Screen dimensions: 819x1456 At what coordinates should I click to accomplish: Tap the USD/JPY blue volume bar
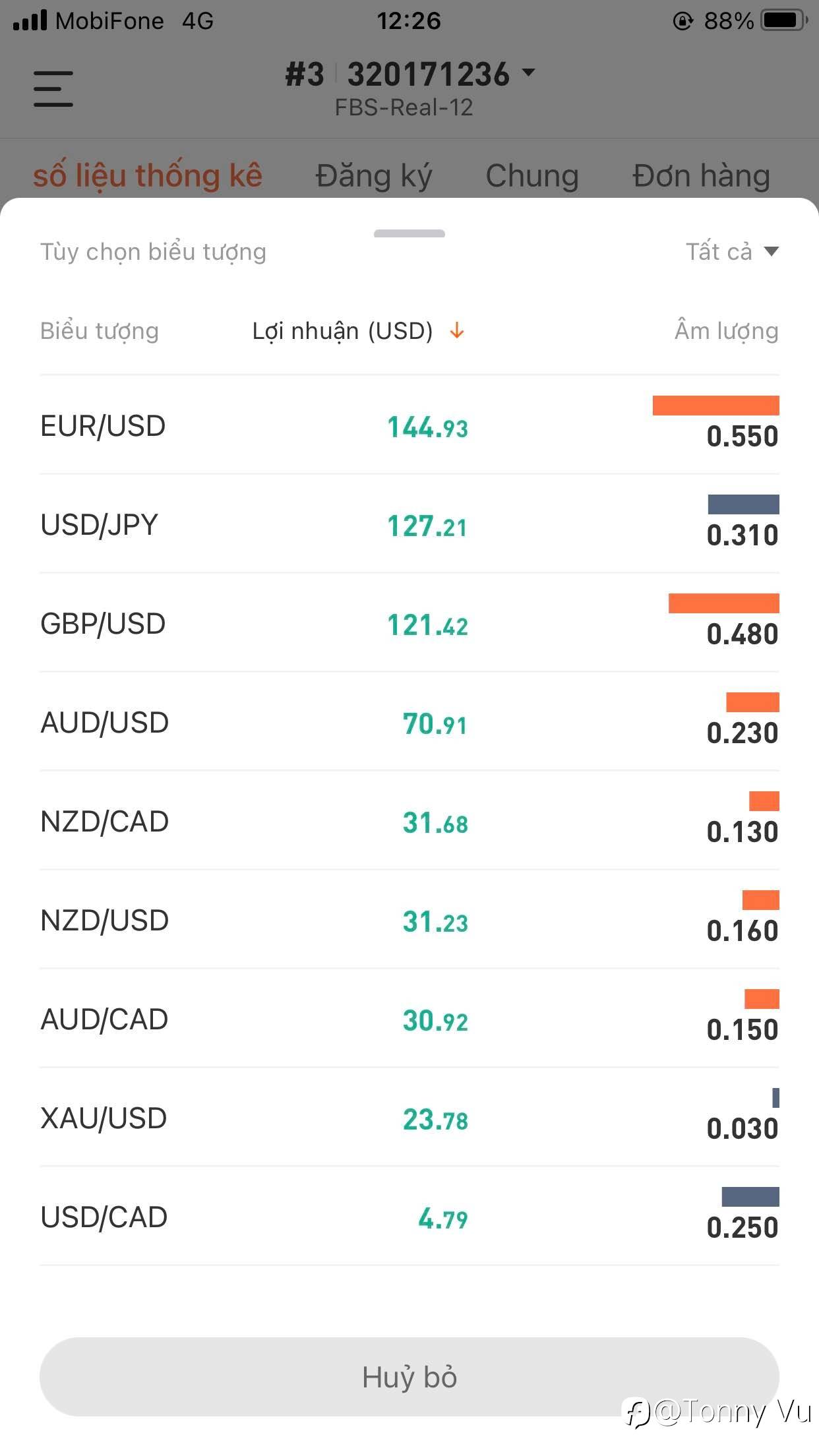[743, 504]
